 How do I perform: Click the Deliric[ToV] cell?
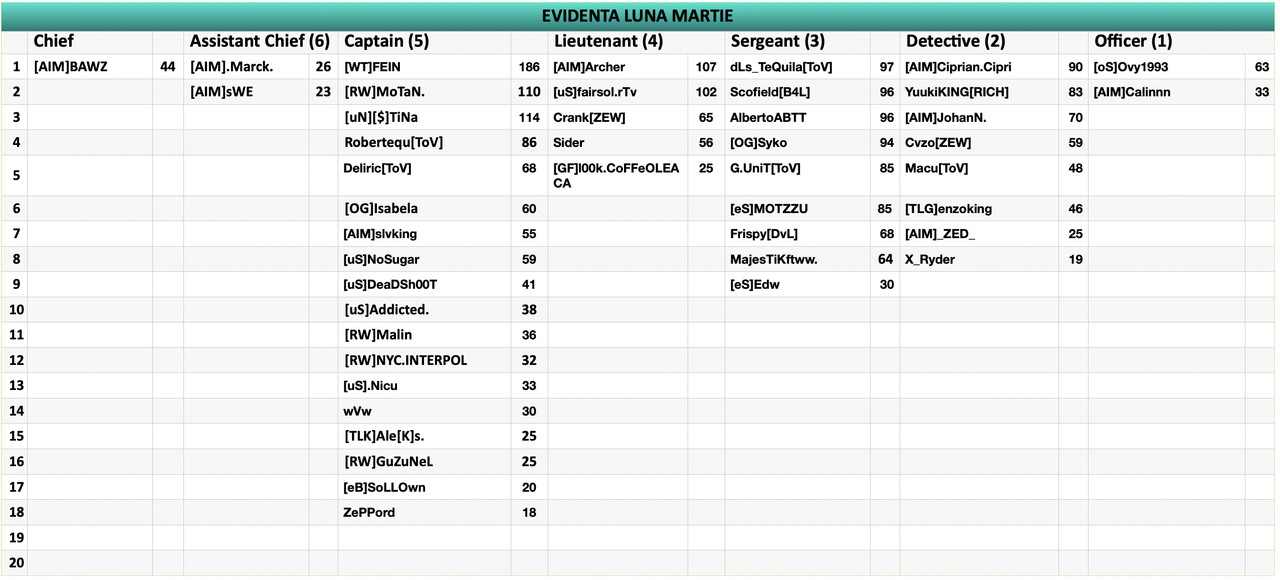(x=424, y=175)
